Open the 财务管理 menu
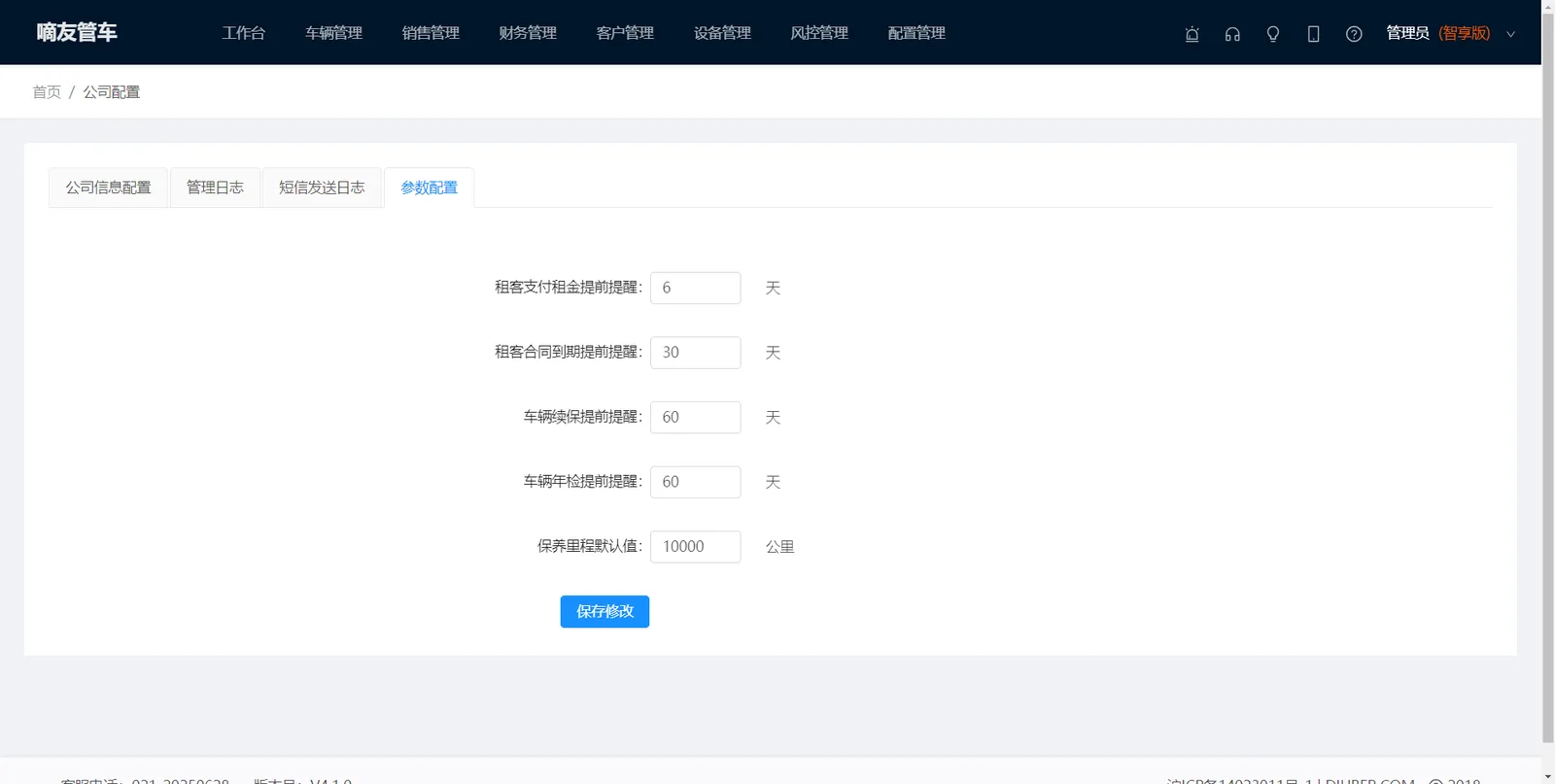Viewport: 1555px width, 784px height. pos(528,33)
